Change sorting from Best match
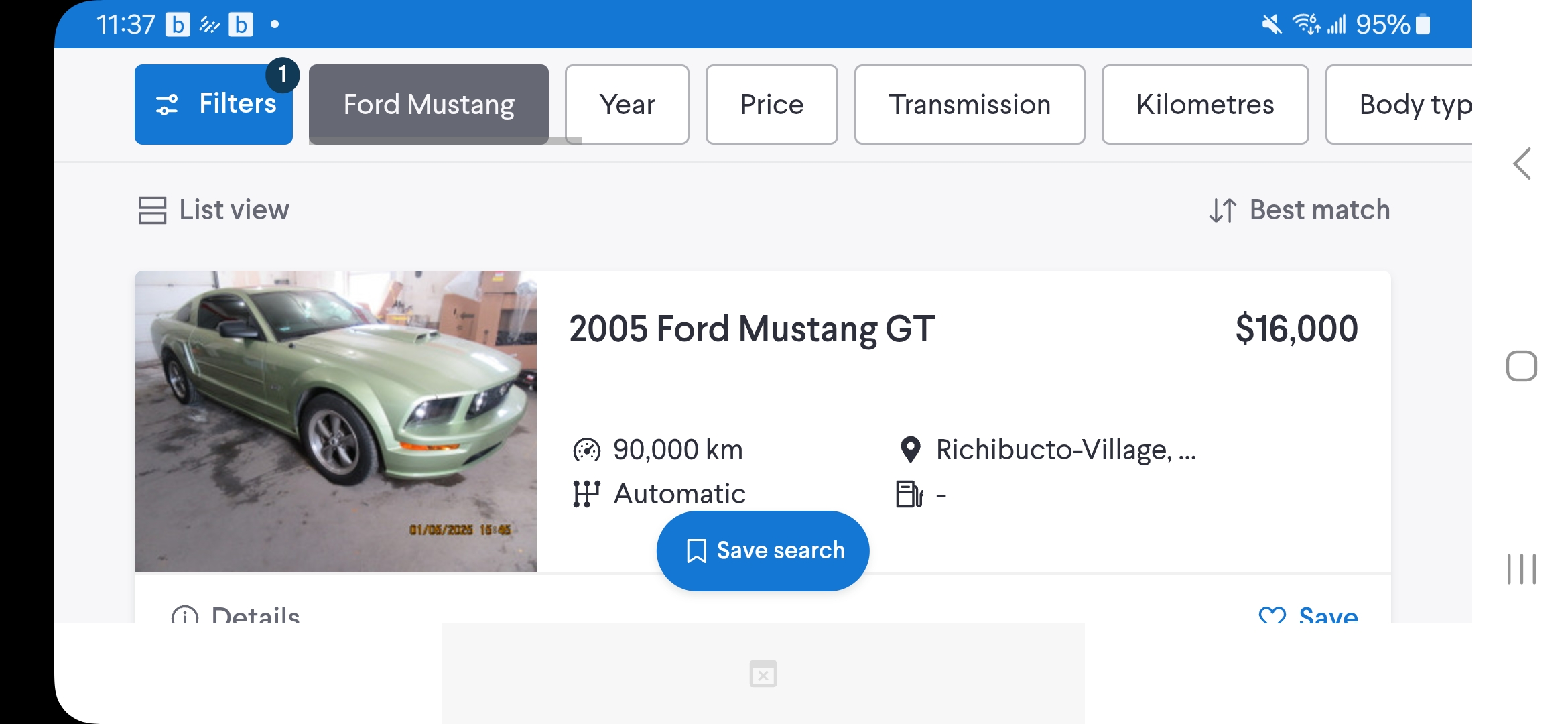 pos(1299,210)
